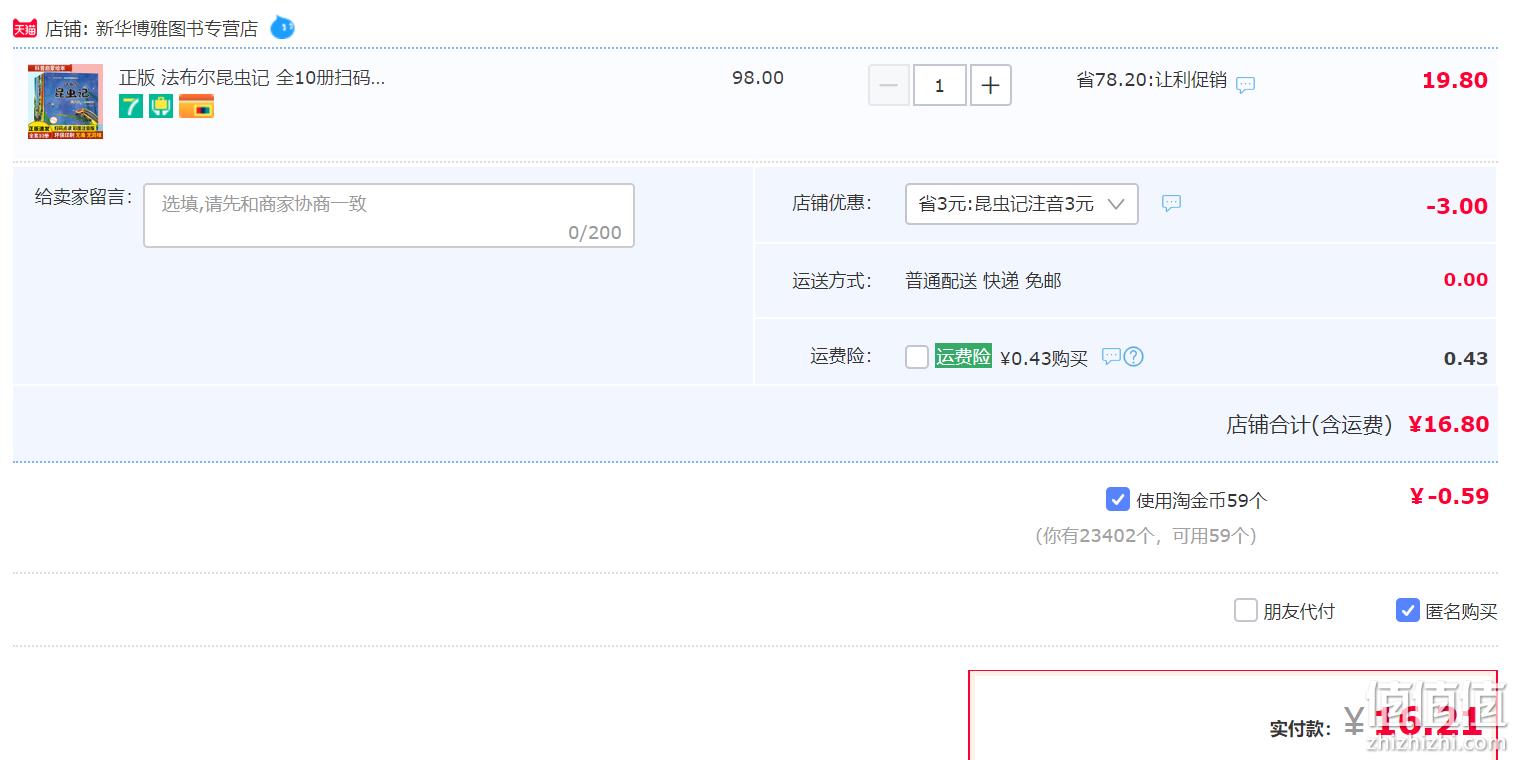Tick the 朋友代付 checkbox
1516x760 pixels.
[x=1245, y=610]
